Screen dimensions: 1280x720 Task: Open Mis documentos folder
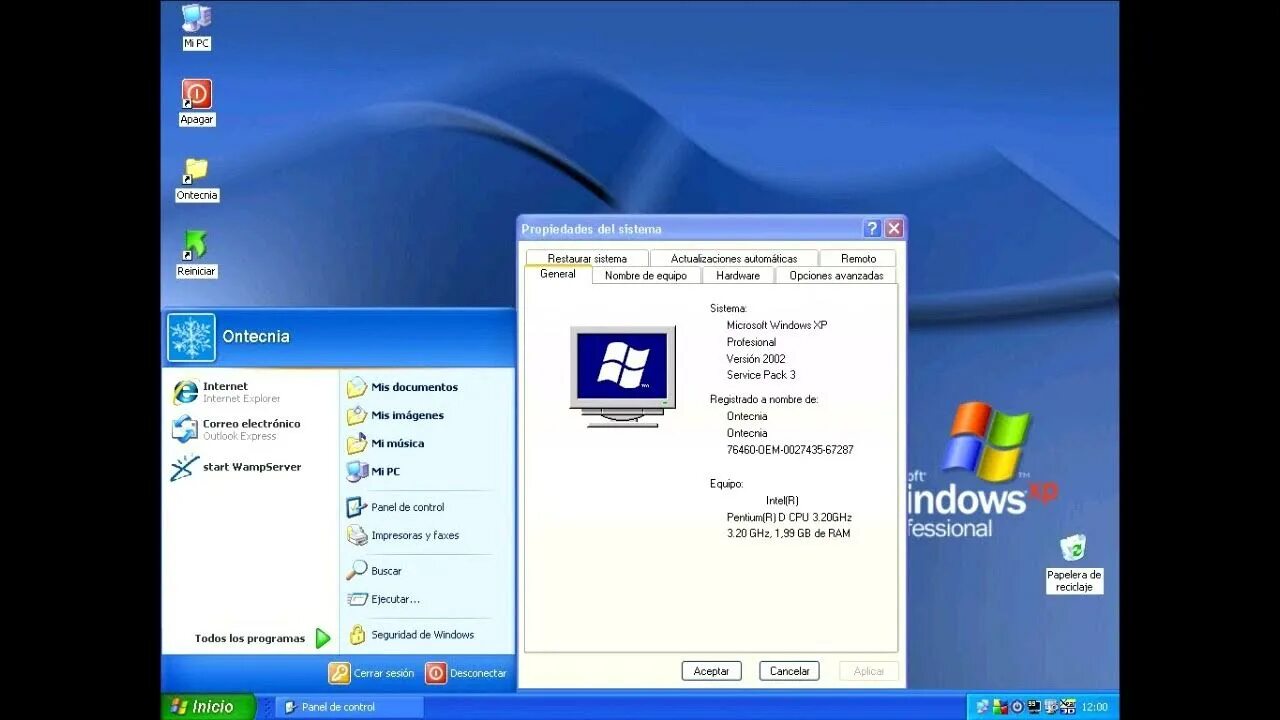(x=402, y=387)
